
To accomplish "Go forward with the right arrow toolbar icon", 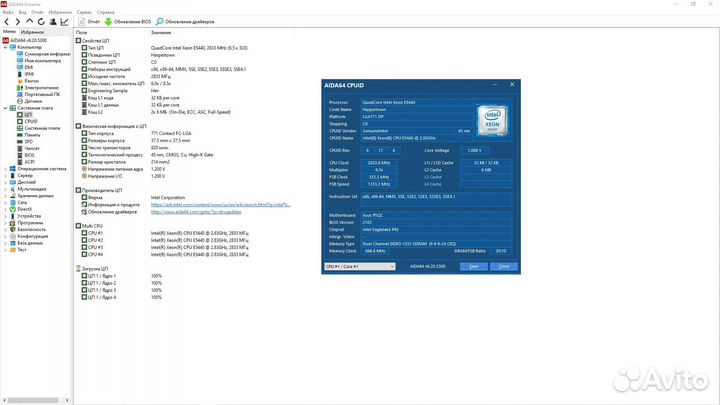I will pyautogui.click(x=17, y=22).
